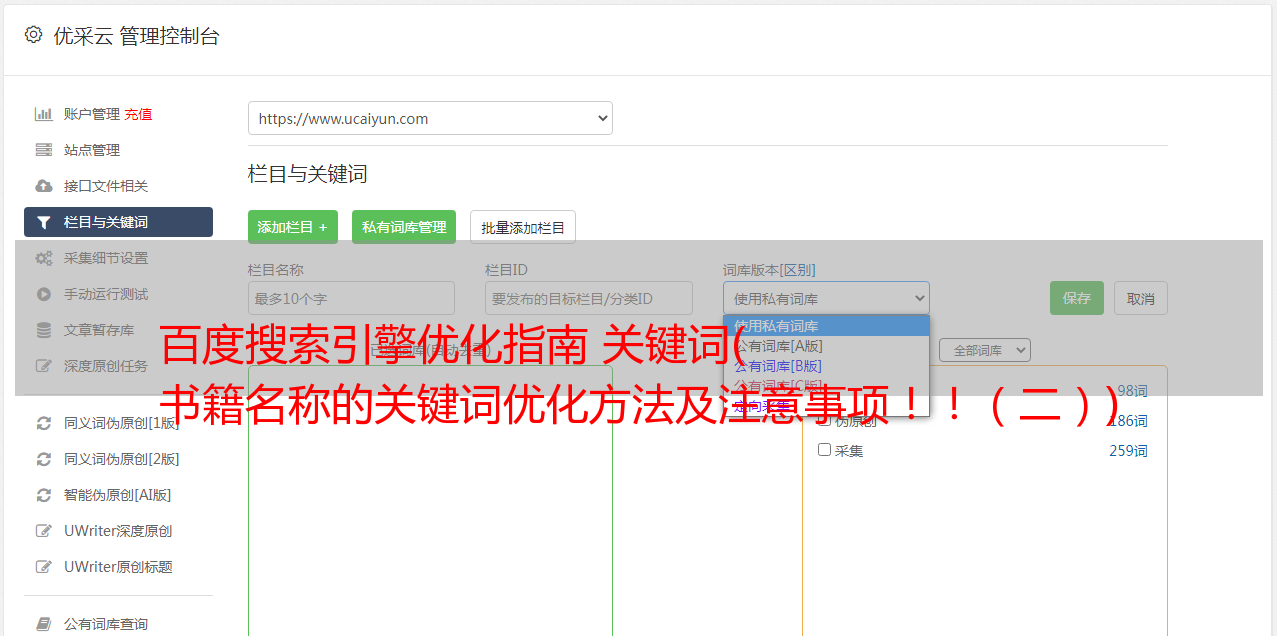This screenshot has height=636, width=1277.
Task: Click the play icon for 手动运行测试
Action: [x=44, y=294]
